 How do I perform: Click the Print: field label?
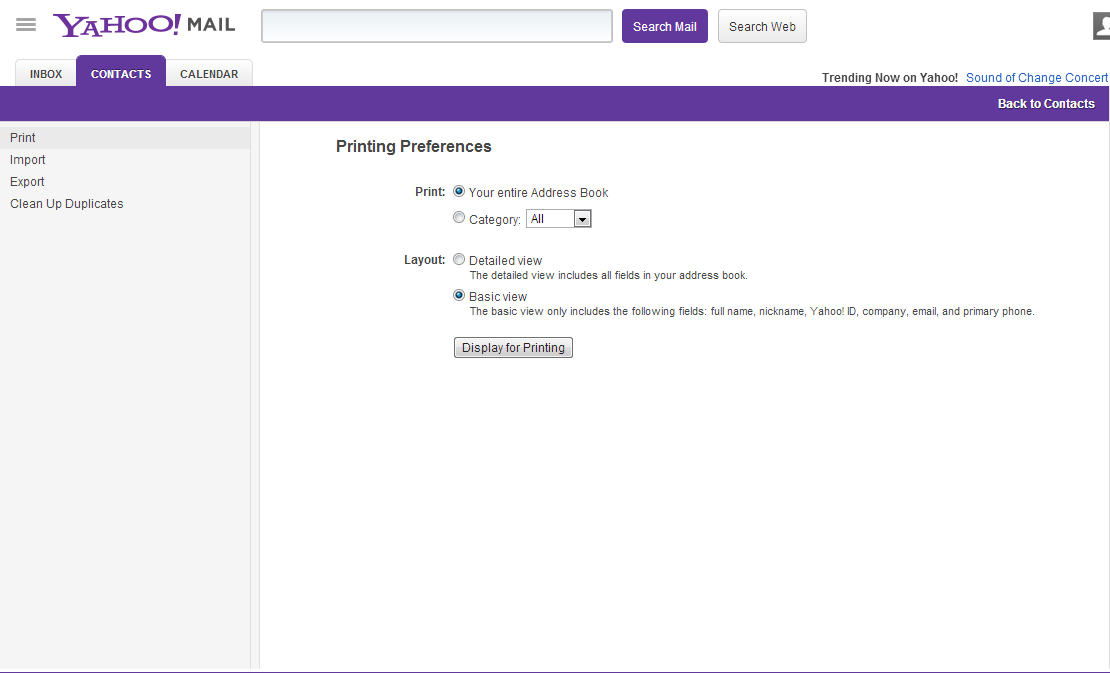pos(430,192)
